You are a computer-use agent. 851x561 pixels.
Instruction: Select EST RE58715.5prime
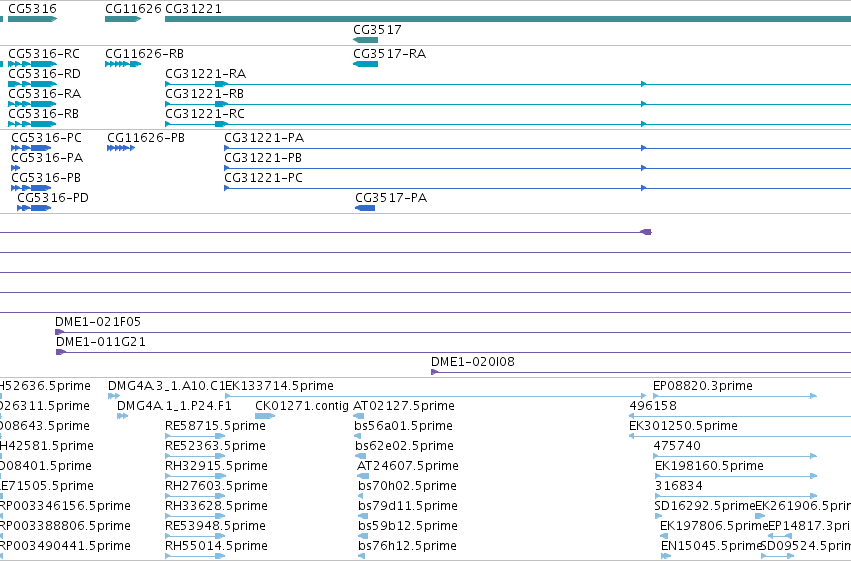tap(215, 426)
